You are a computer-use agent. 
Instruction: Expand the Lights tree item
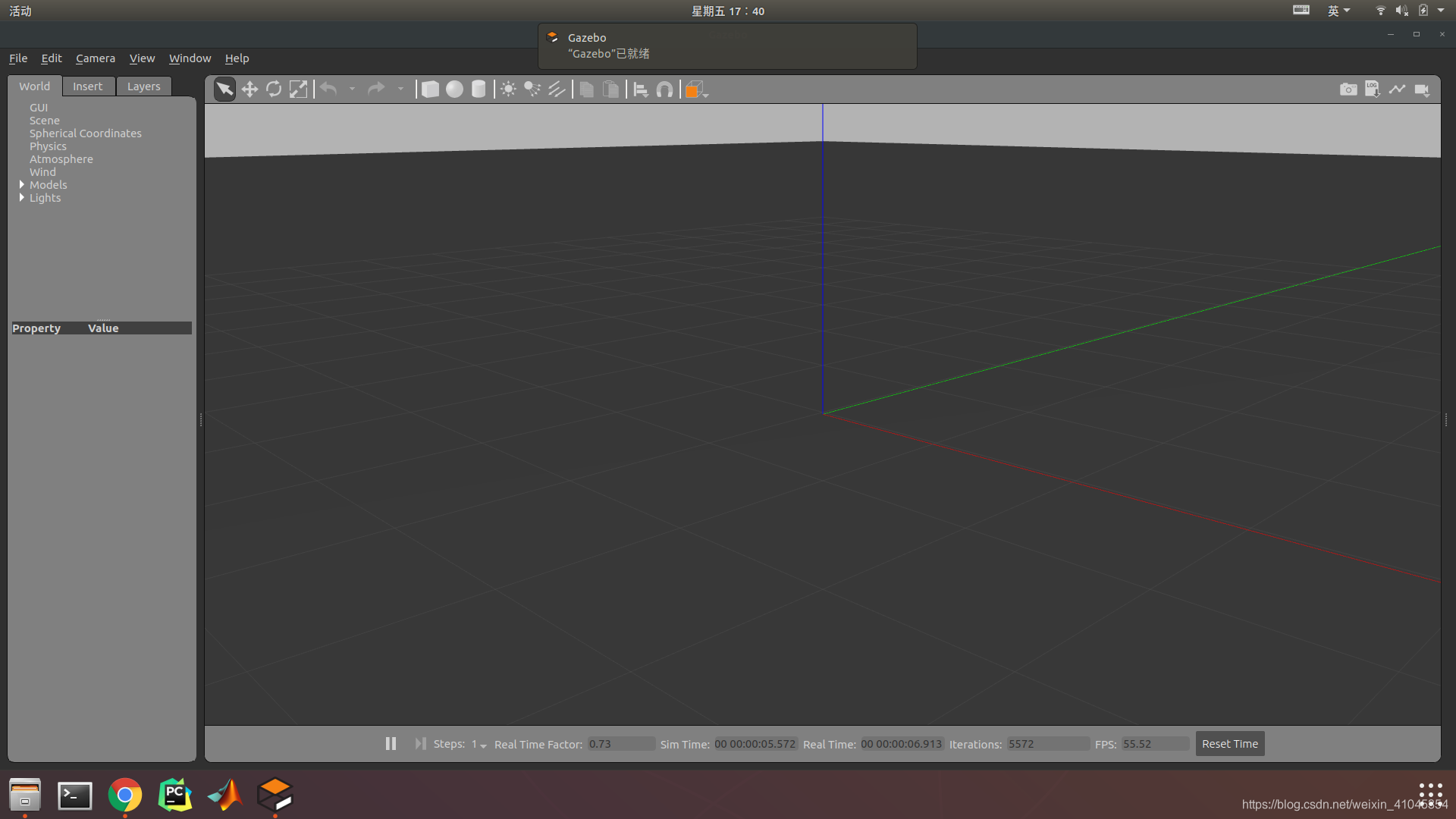22,197
